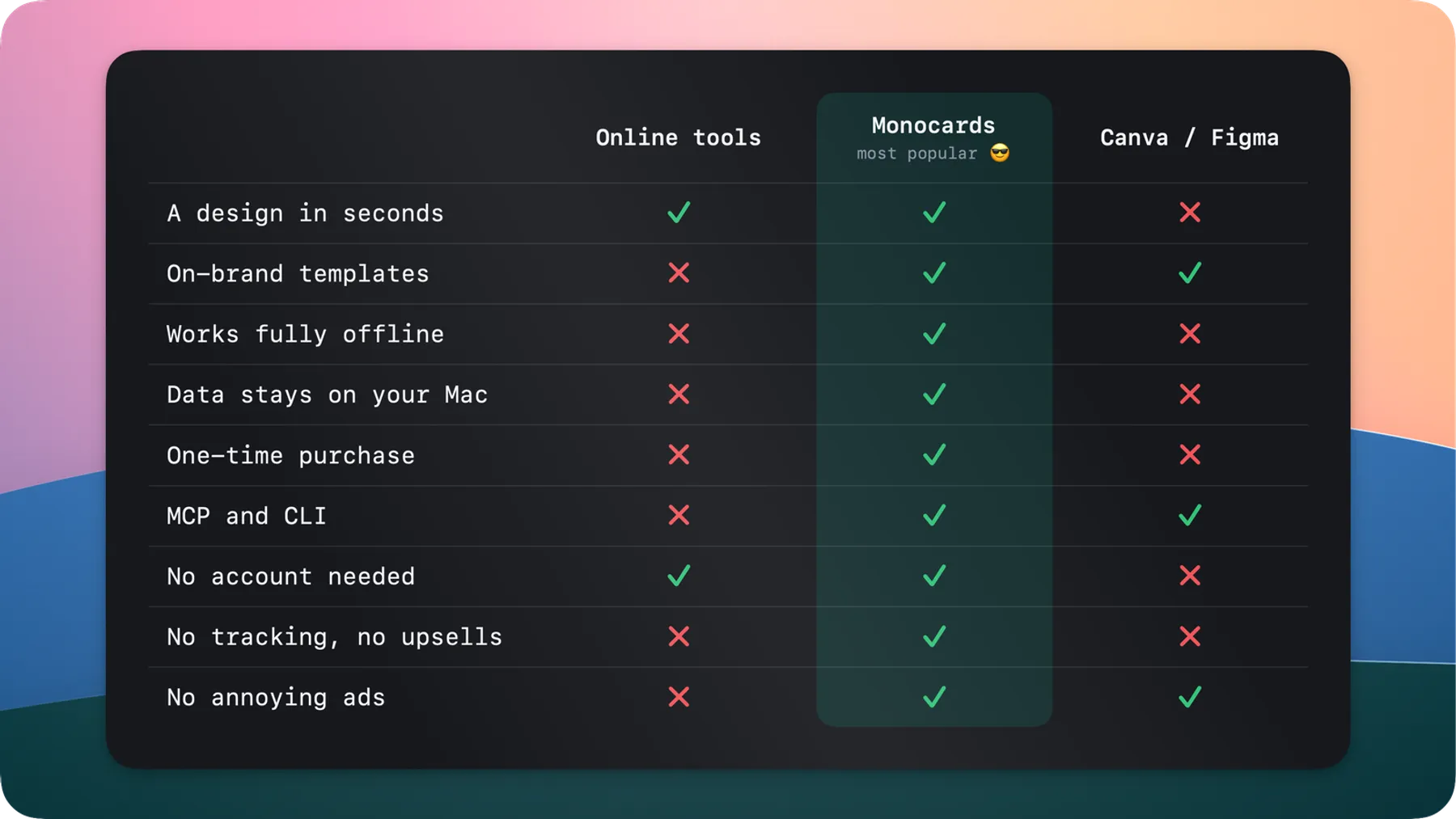Click the Monocards checkmark for MCP and CLI
This screenshot has height=819, width=1456.
point(934,516)
